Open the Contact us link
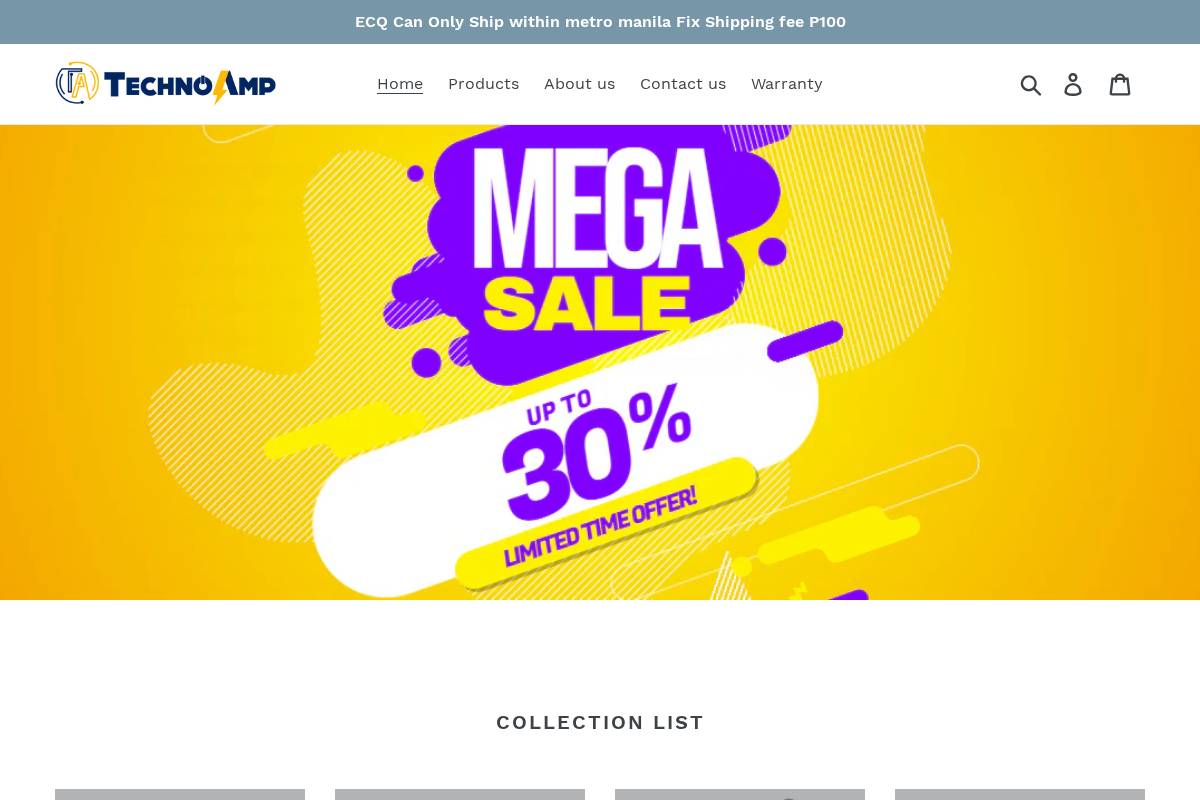1200x800 pixels. tap(683, 84)
